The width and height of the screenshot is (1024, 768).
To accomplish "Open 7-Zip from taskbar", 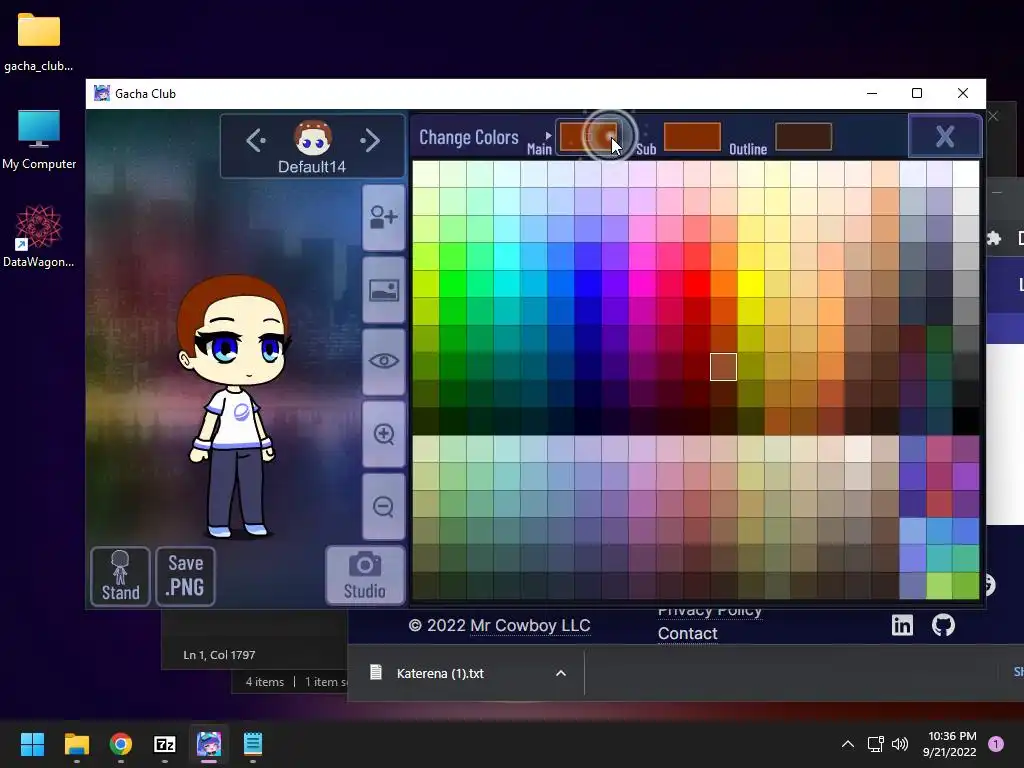I will 165,744.
